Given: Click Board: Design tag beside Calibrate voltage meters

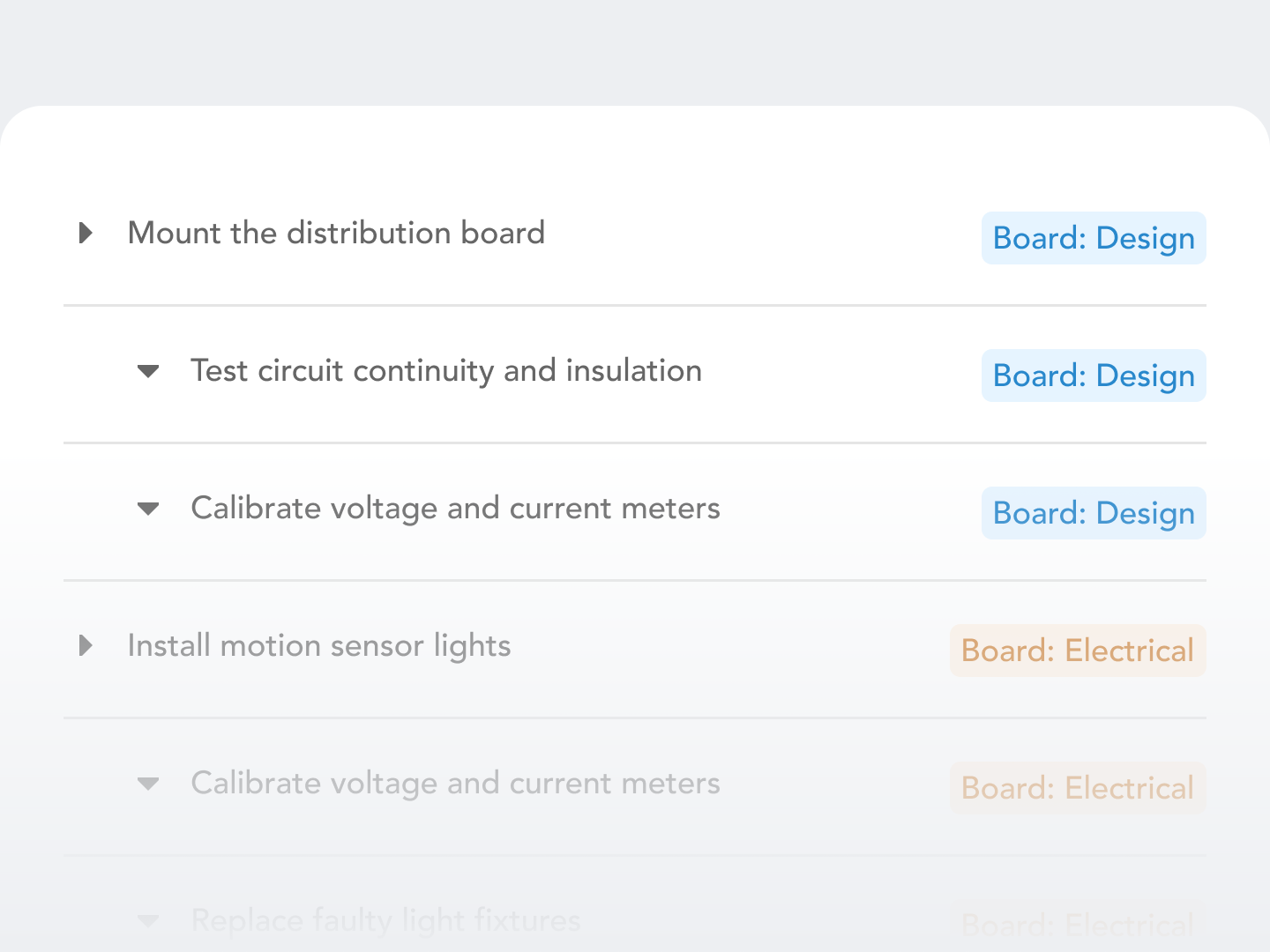Looking at the screenshot, I should point(1094,513).
